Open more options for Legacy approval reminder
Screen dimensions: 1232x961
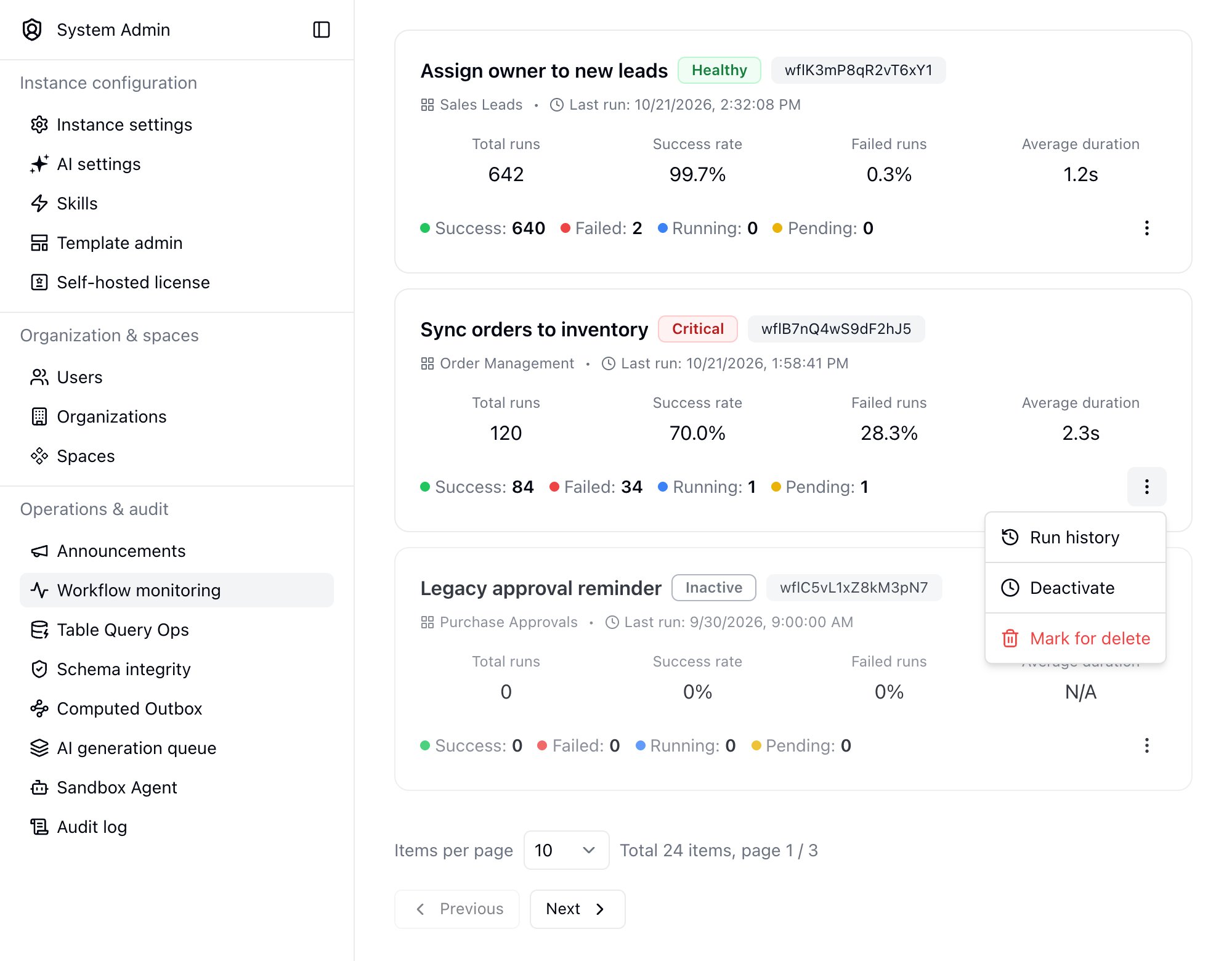[1146, 745]
